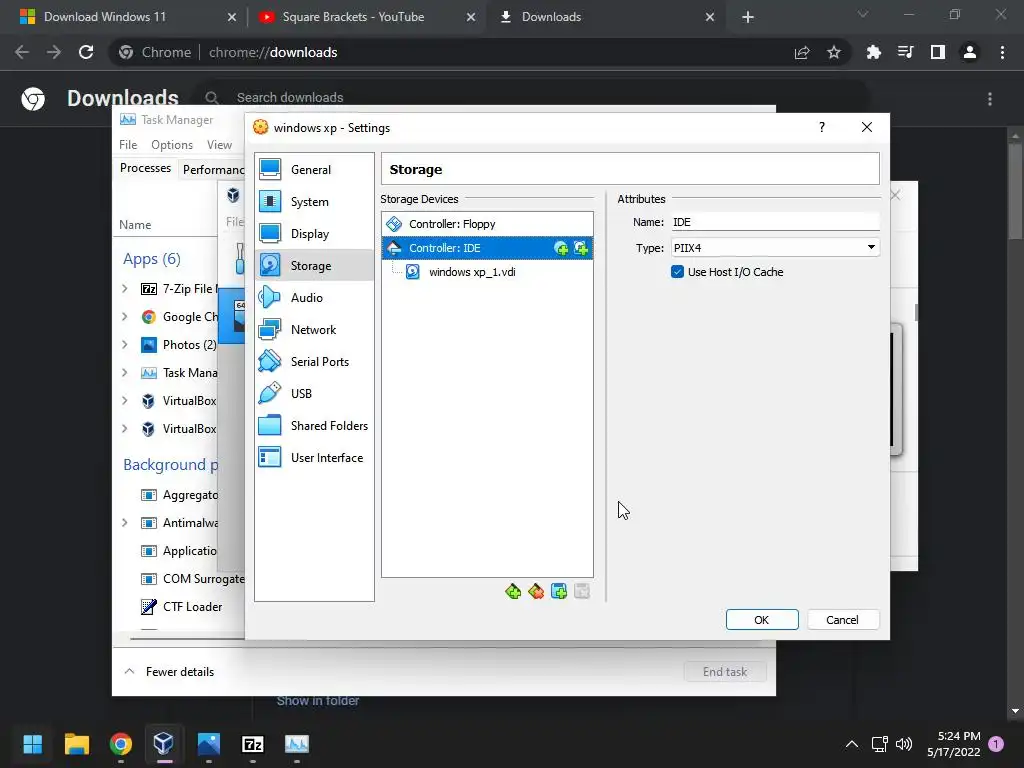
Task: Click the controller Name field
Action: (x=775, y=222)
